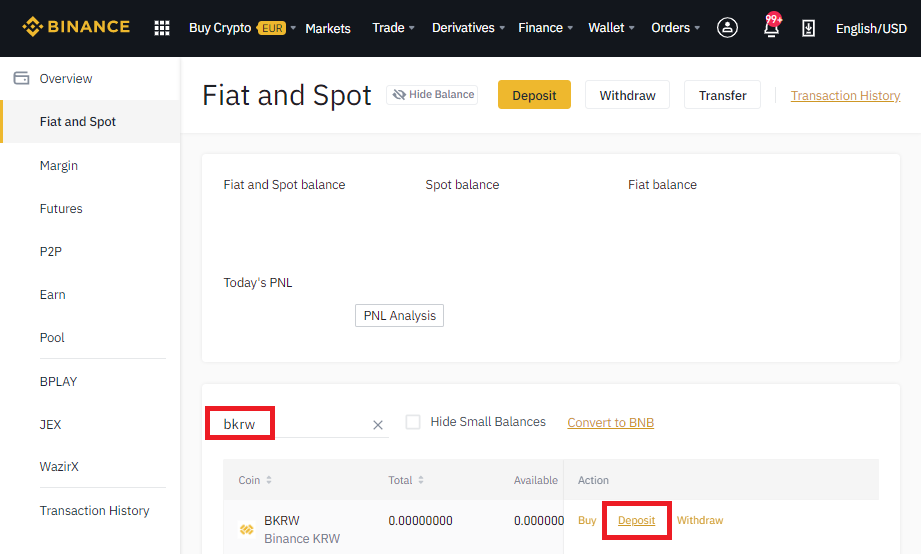Sort table by Total column arrows
The height and width of the screenshot is (554, 921).
pos(421,480)
